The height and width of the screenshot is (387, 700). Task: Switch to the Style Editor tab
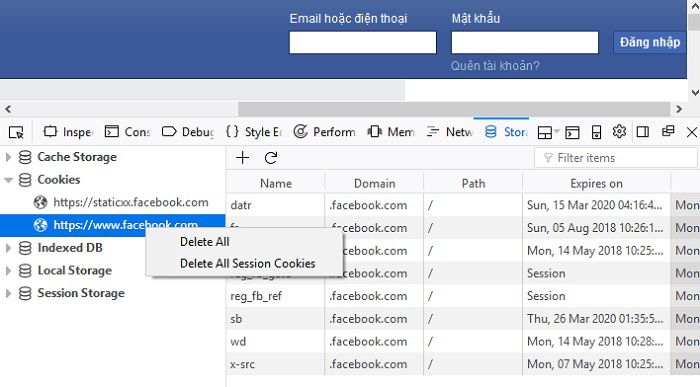pyautogui.click(x=254, y=132)
